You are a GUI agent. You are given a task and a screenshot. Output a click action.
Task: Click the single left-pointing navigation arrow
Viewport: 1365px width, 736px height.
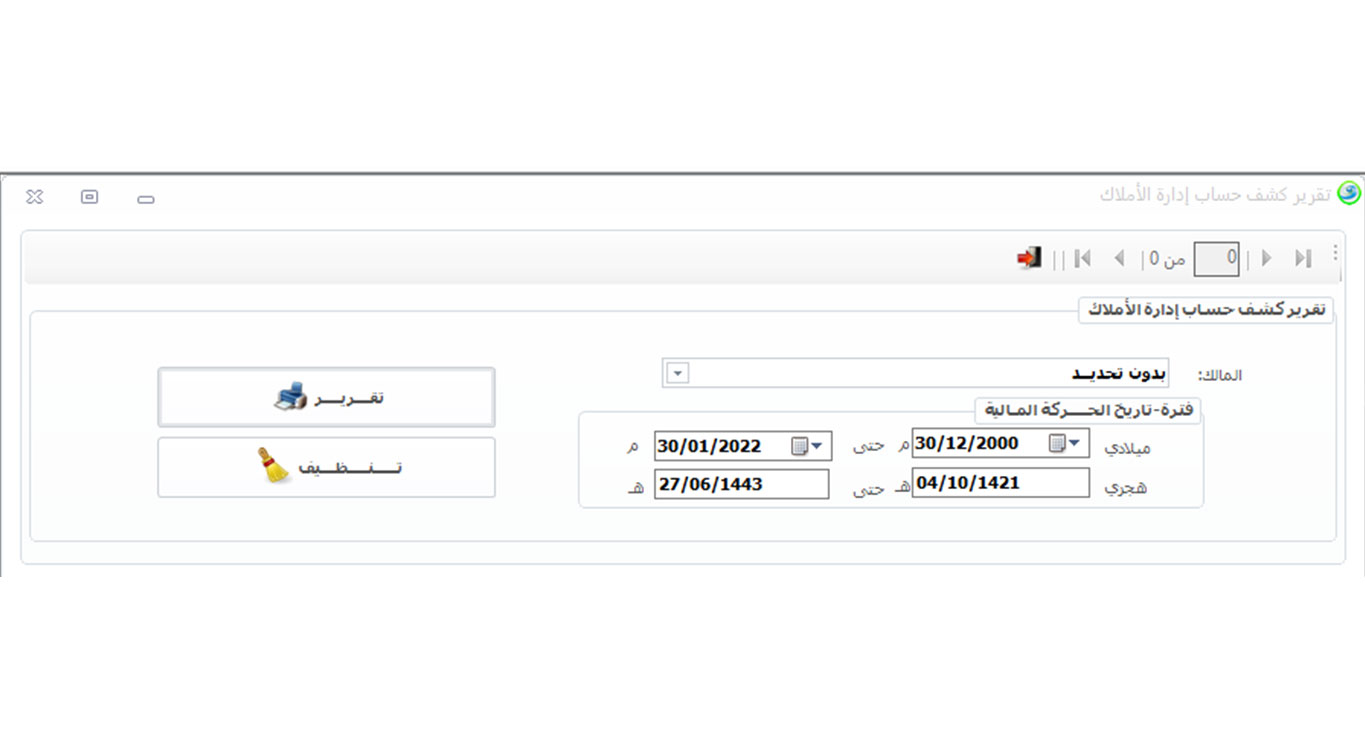point(1119,258)
